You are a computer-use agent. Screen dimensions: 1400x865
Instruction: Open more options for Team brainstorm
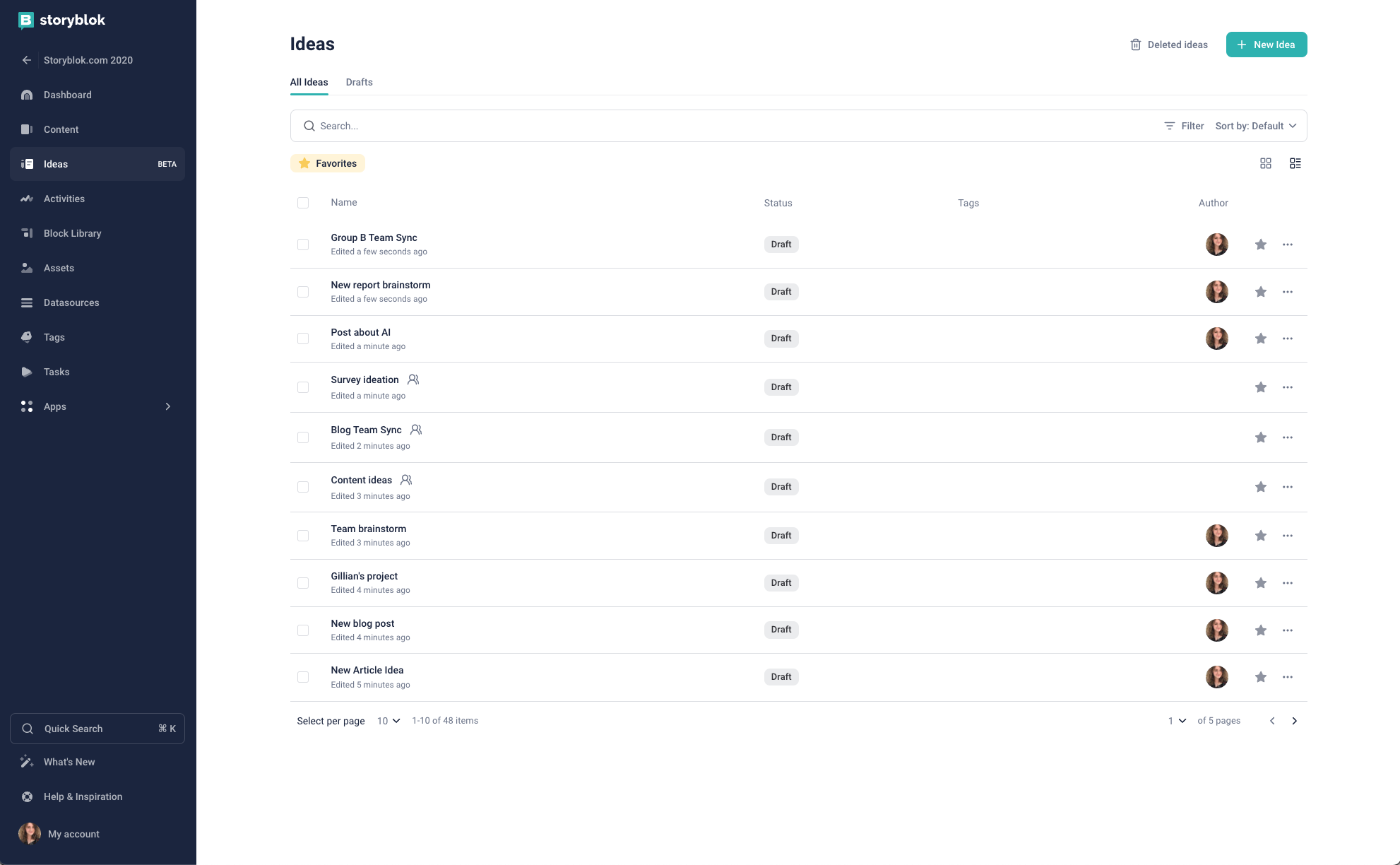pos(1288,536)
